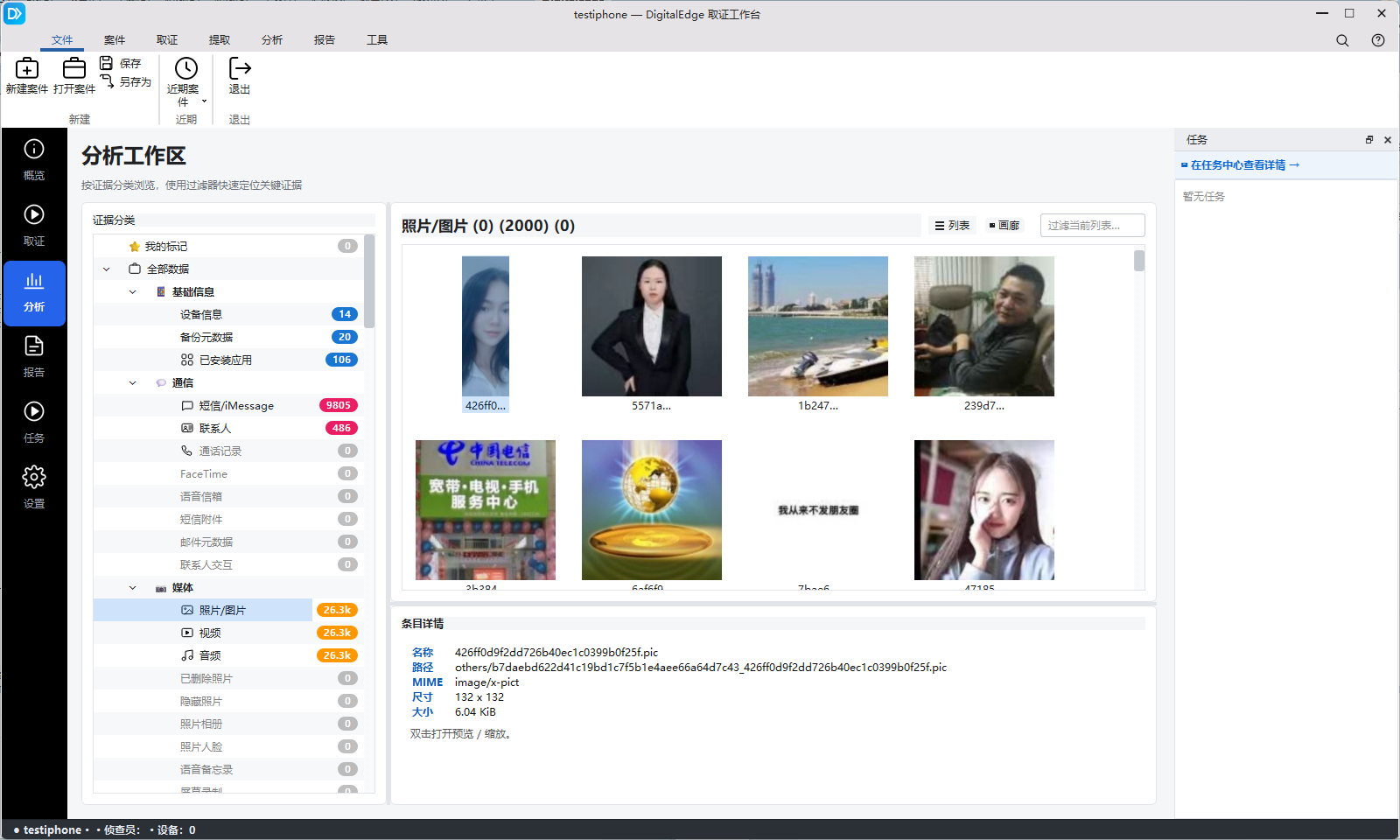Go to 概览 overview in sidebar
Screen dimensions: 1400x840
click(34, 161)
